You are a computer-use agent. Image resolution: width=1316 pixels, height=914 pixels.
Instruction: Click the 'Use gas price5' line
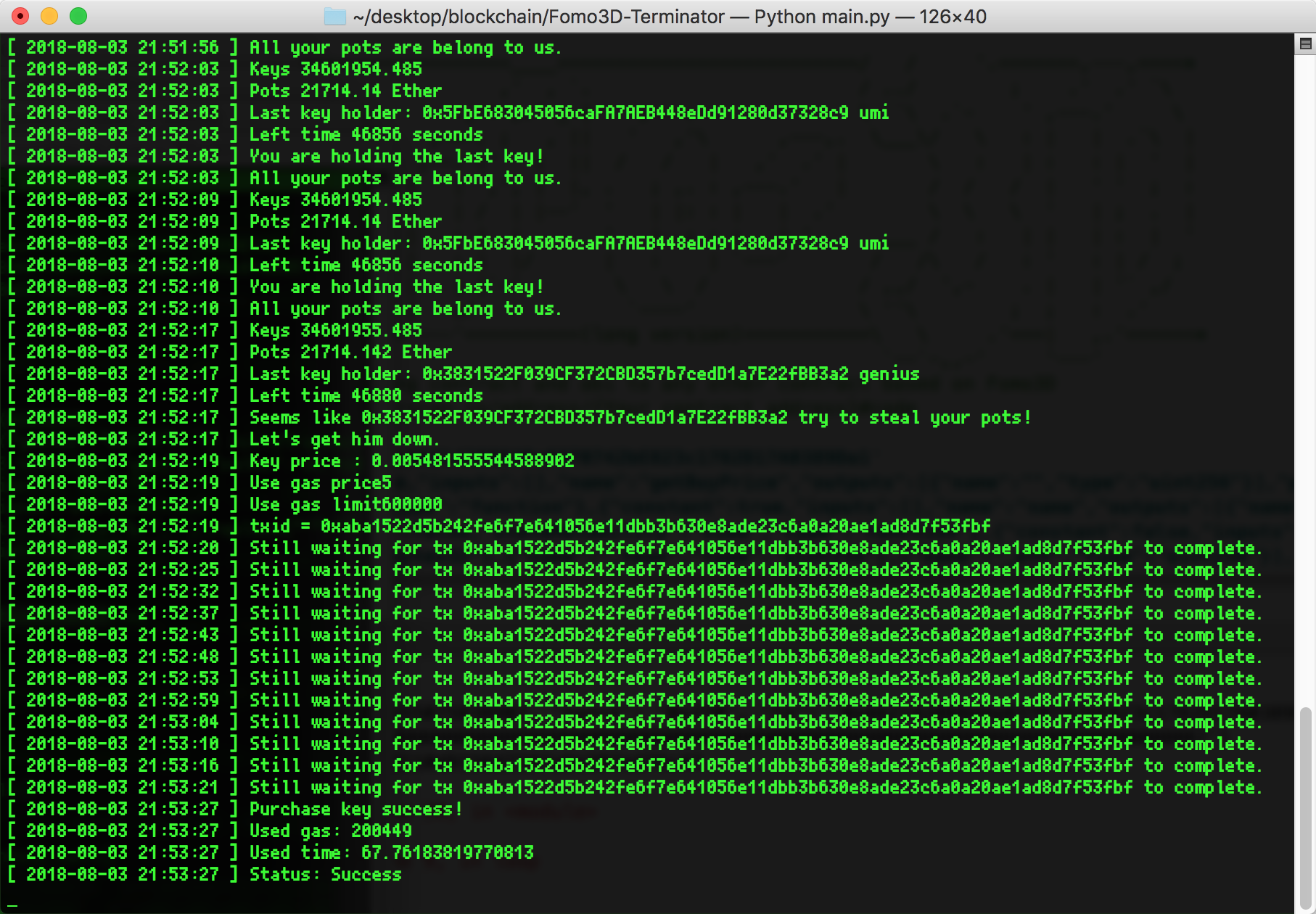coord(200,482)
